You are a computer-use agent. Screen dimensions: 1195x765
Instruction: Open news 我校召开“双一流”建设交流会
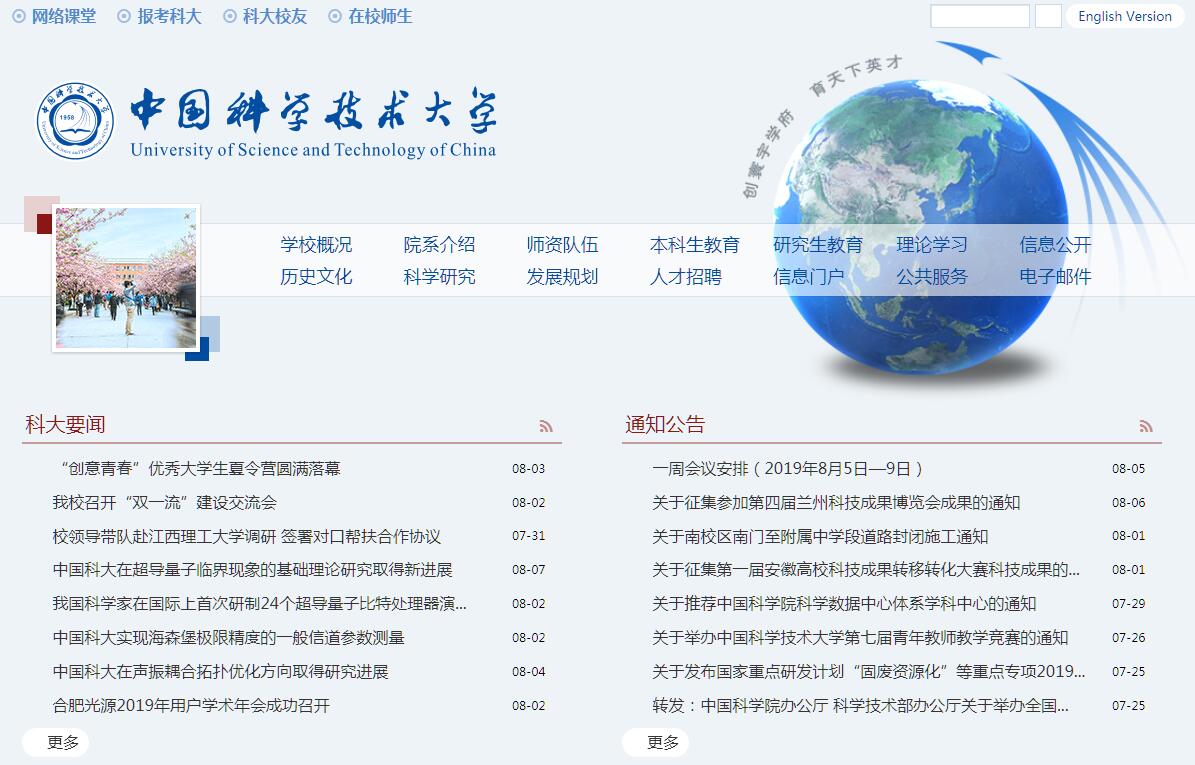(165, 503)
